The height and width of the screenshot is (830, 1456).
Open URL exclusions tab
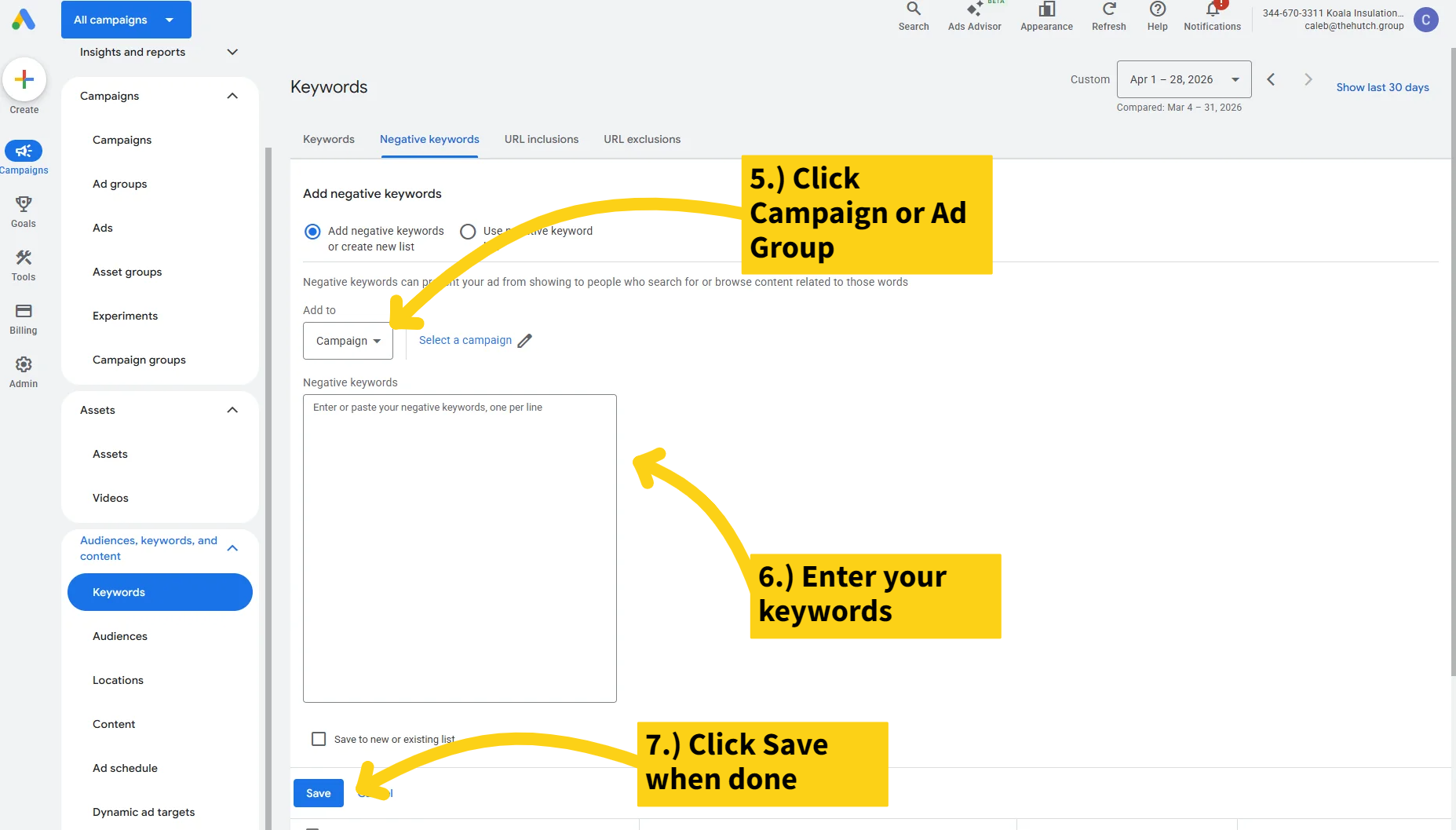642,139
